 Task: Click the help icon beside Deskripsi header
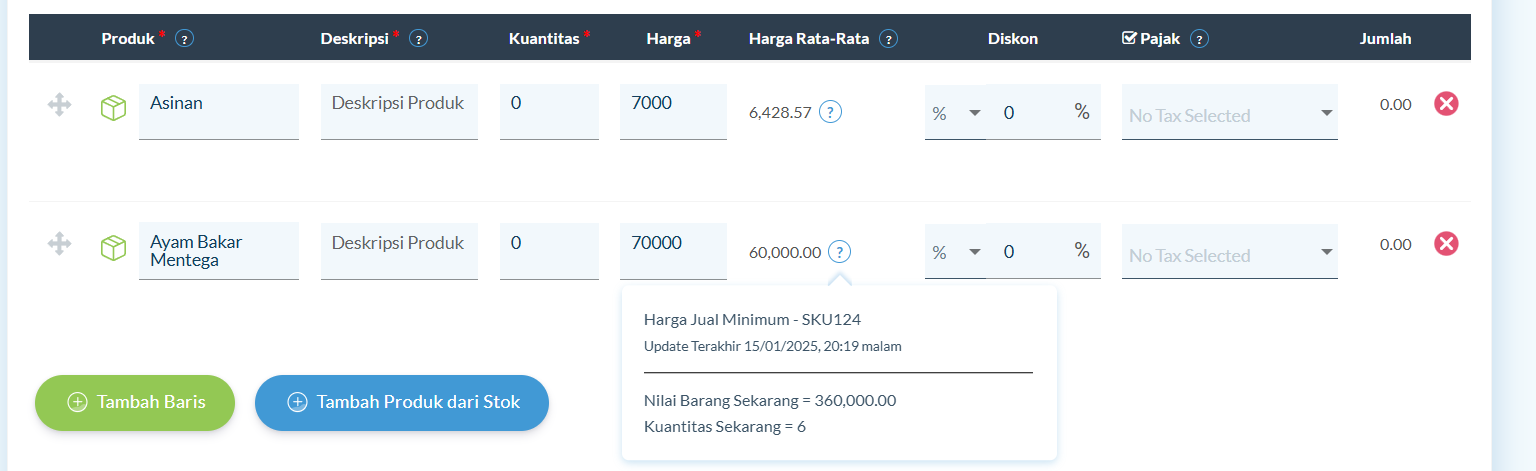click(x=419, y=39)
